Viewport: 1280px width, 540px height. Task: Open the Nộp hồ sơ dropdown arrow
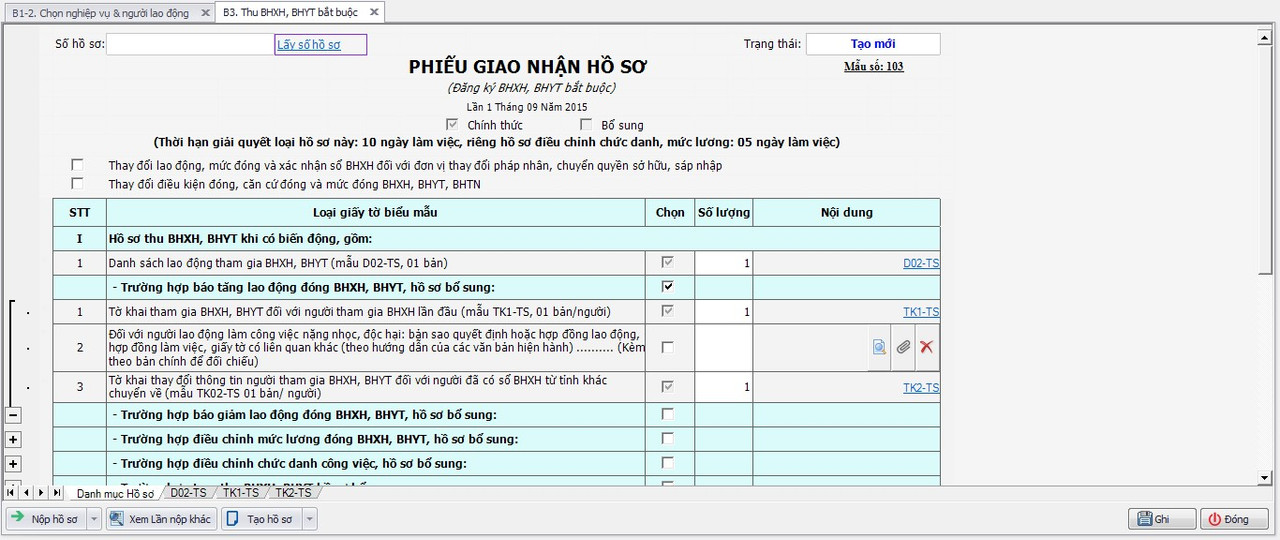94,519
